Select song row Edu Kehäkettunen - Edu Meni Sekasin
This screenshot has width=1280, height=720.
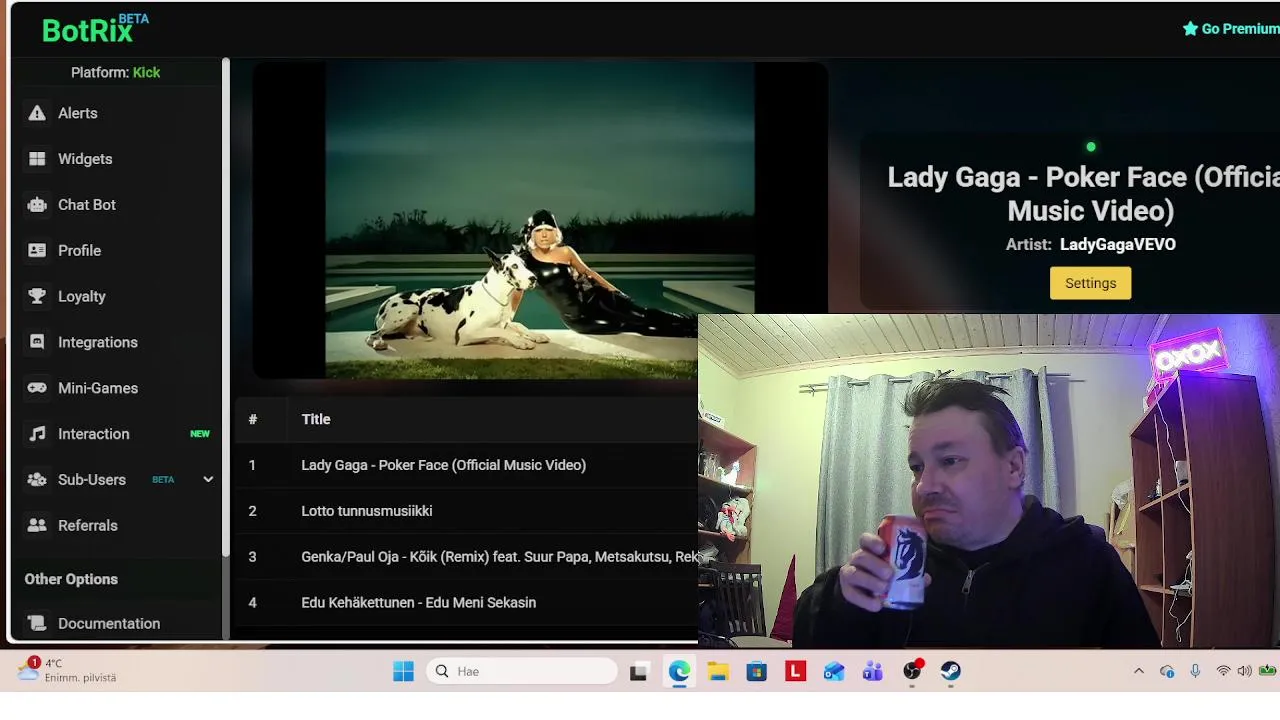click(x=466, y=603)
